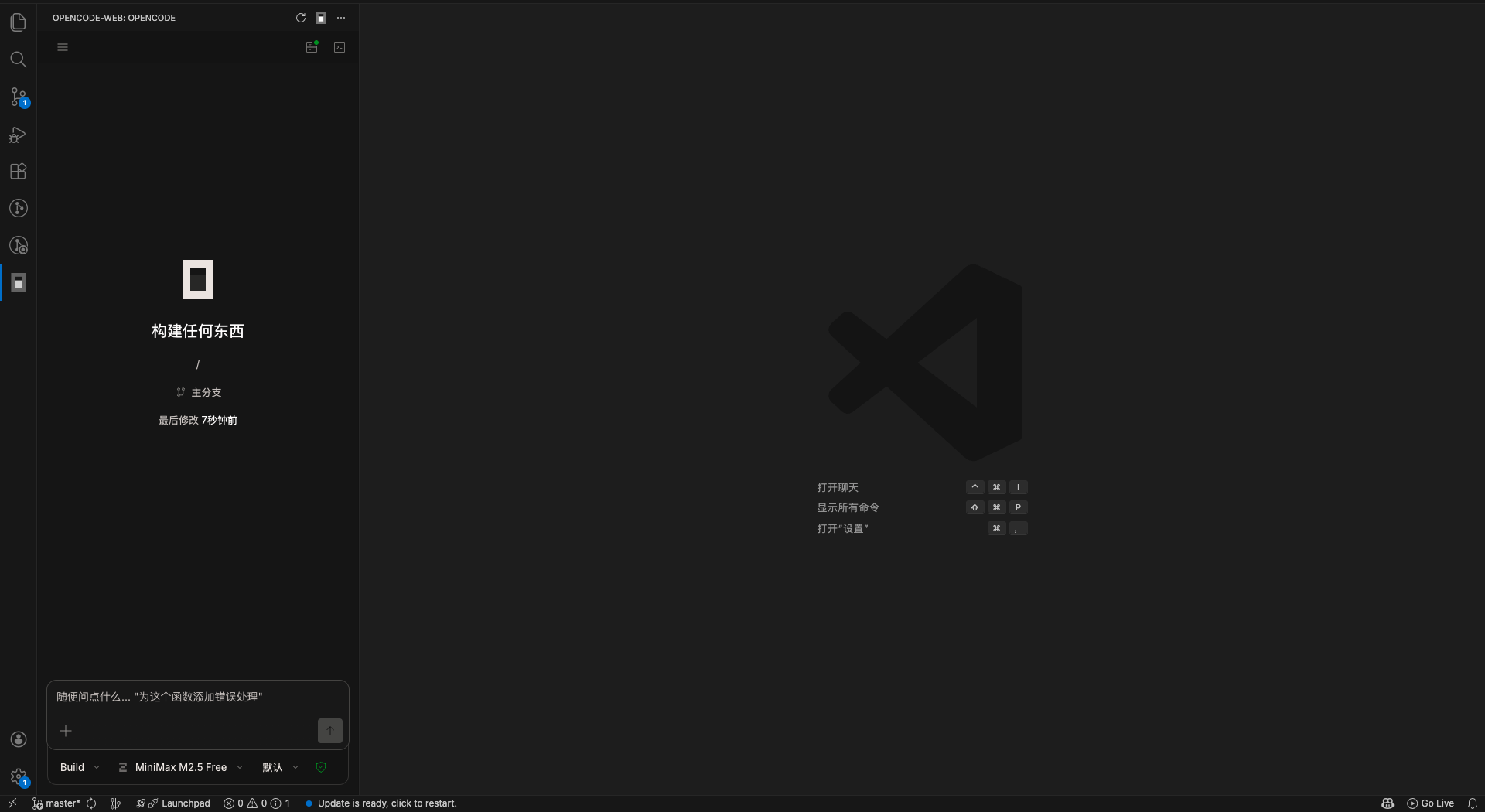This screenshot has width=1485, height=812.
Task: Open the 默认 variant dropdown
Action: tap(280, 767)
